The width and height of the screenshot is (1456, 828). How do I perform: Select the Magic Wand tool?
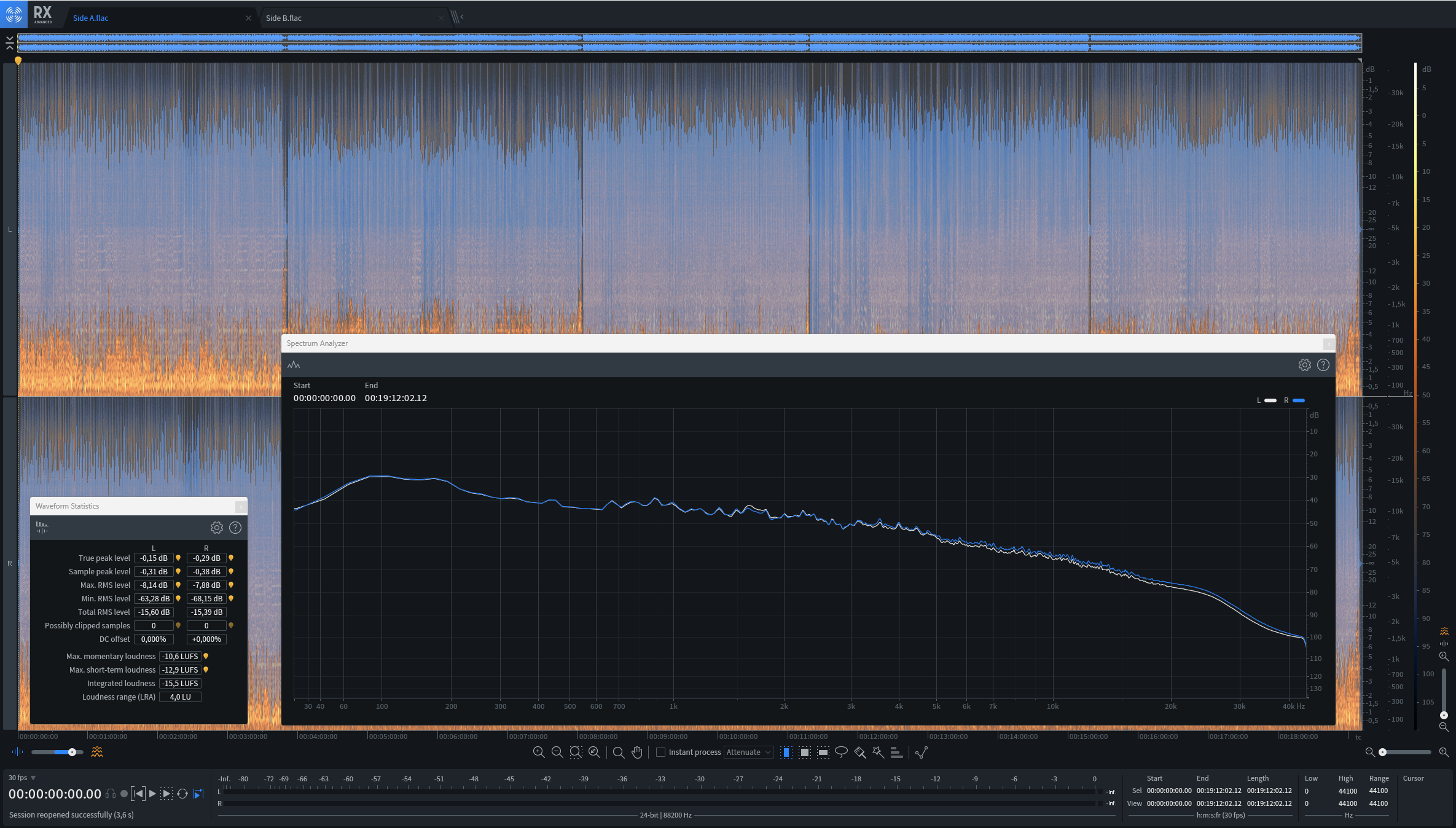(x=878, y=752)
